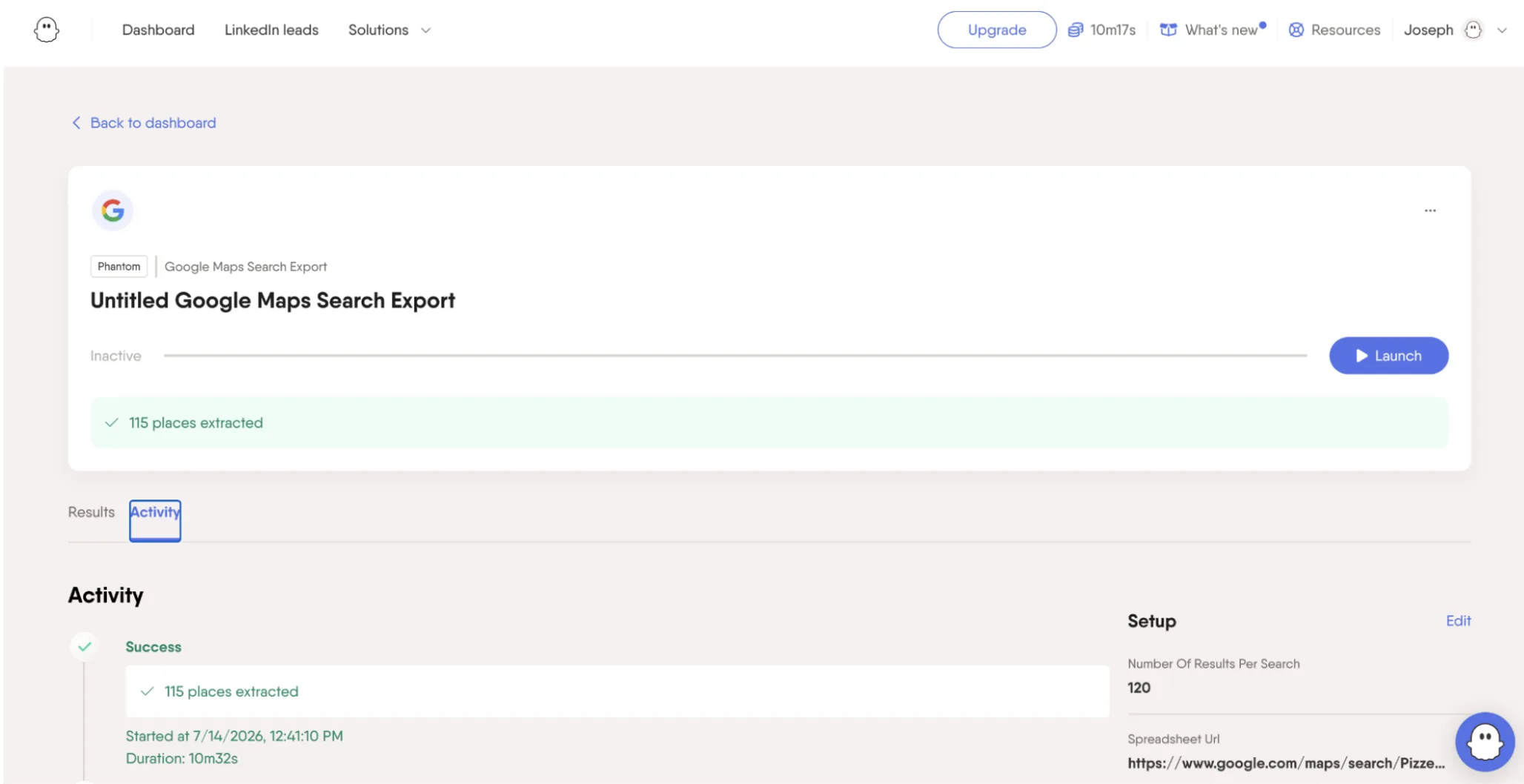The width and height of the screenshot is (1524, 784).
Task: Click the Resources lifebuoy icon
Action: [1296, 30]
